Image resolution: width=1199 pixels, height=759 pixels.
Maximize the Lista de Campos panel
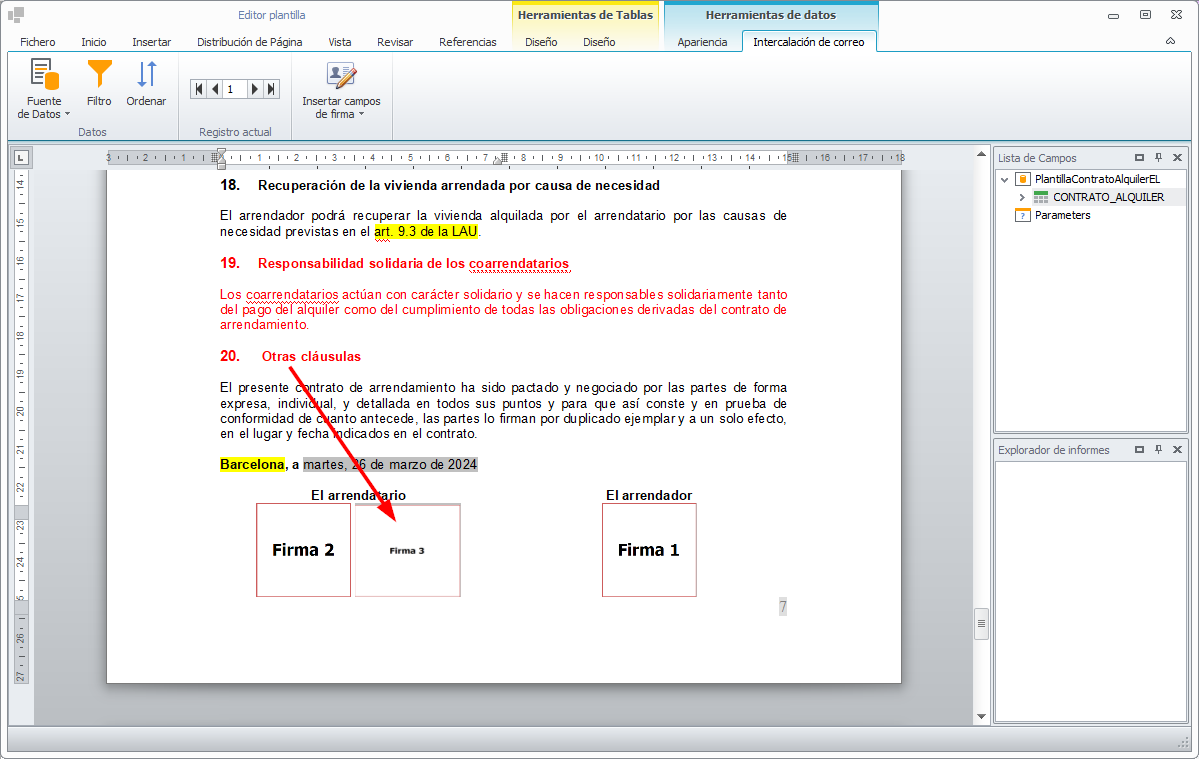click(x=1139, y=158)
